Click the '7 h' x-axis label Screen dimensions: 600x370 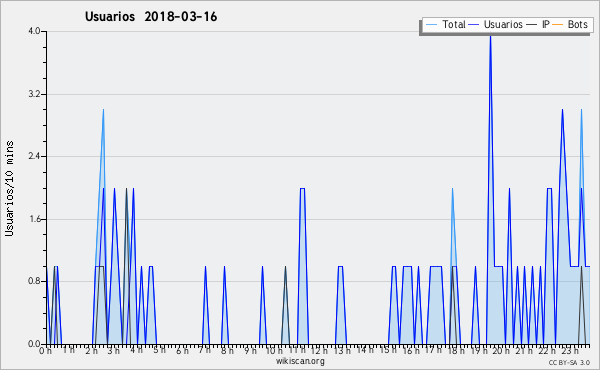(x=204, y=350)
